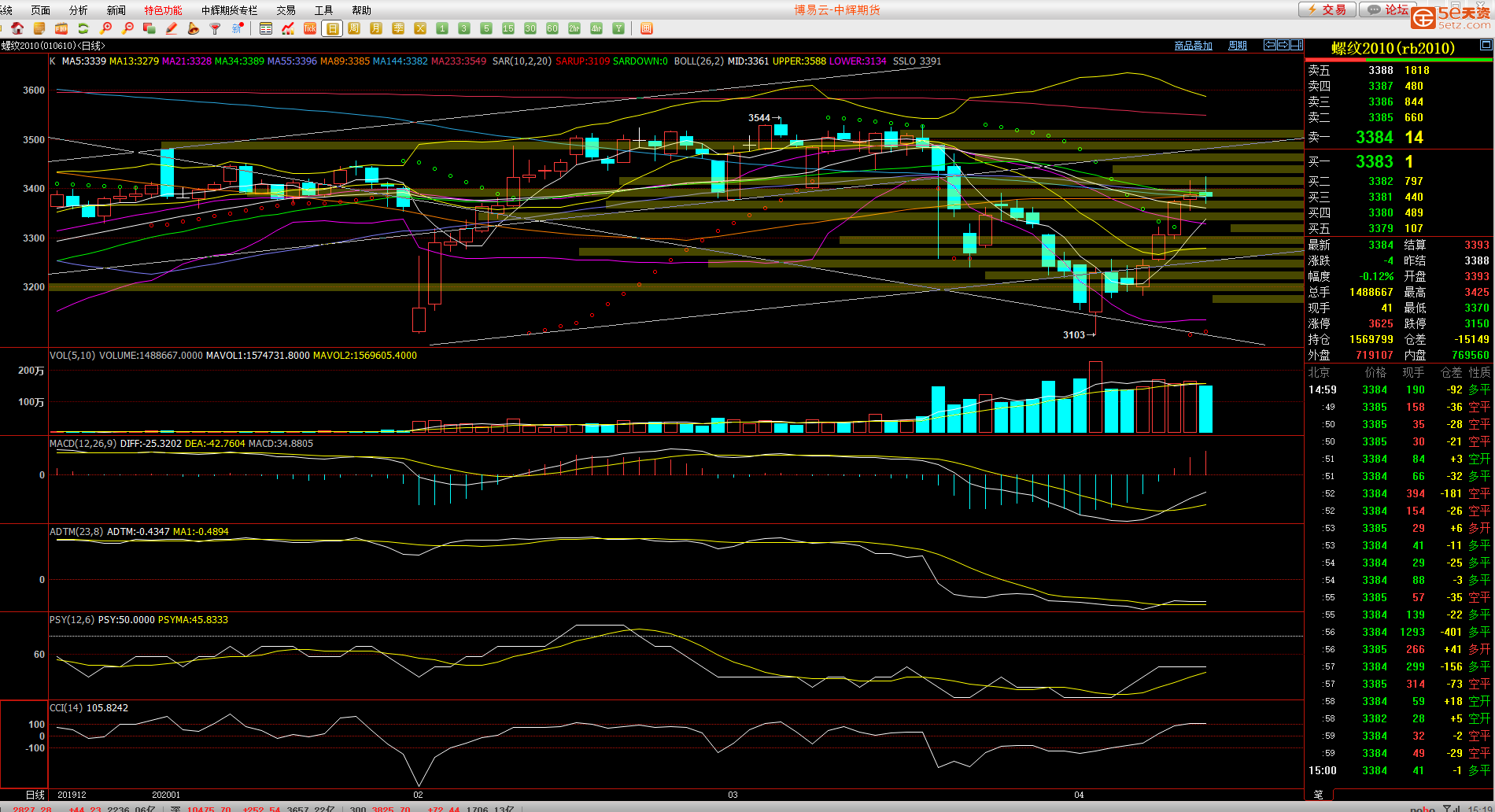Open the 新闻 menu
The width and height of the screenshot is (1495, 812).
pyautogui.click(x=116, y=10)
